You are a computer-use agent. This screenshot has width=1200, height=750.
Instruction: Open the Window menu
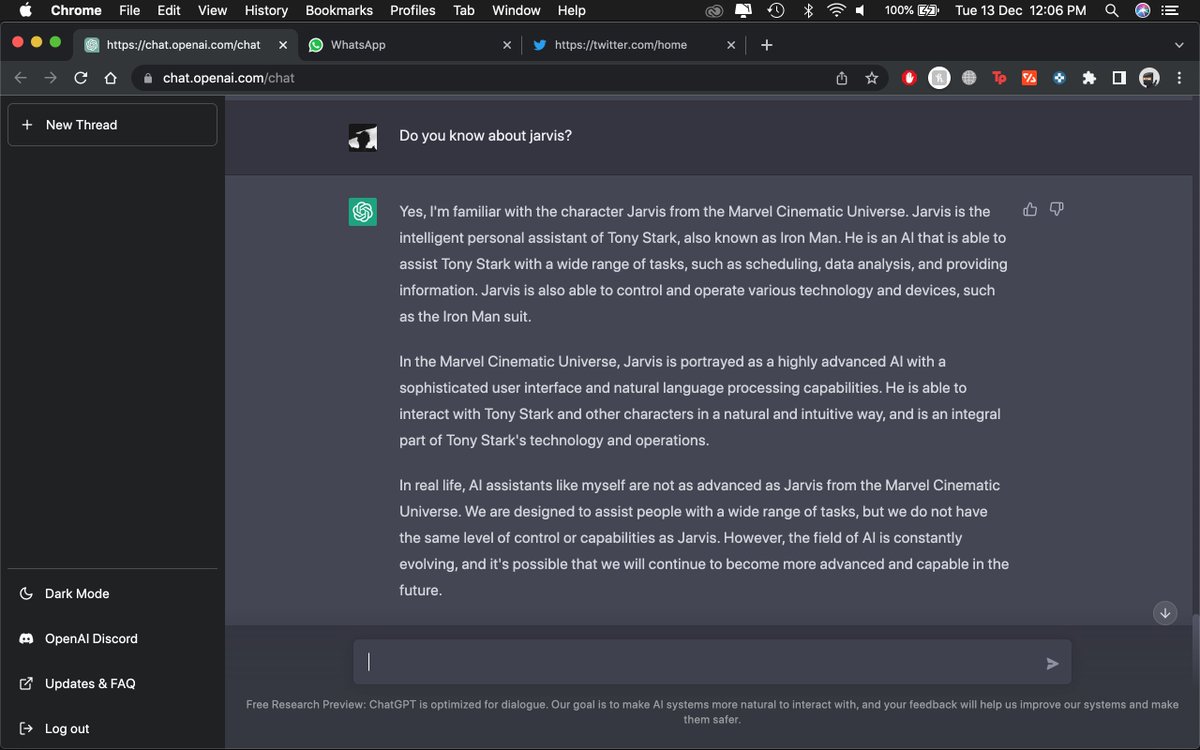click(517, 10)
